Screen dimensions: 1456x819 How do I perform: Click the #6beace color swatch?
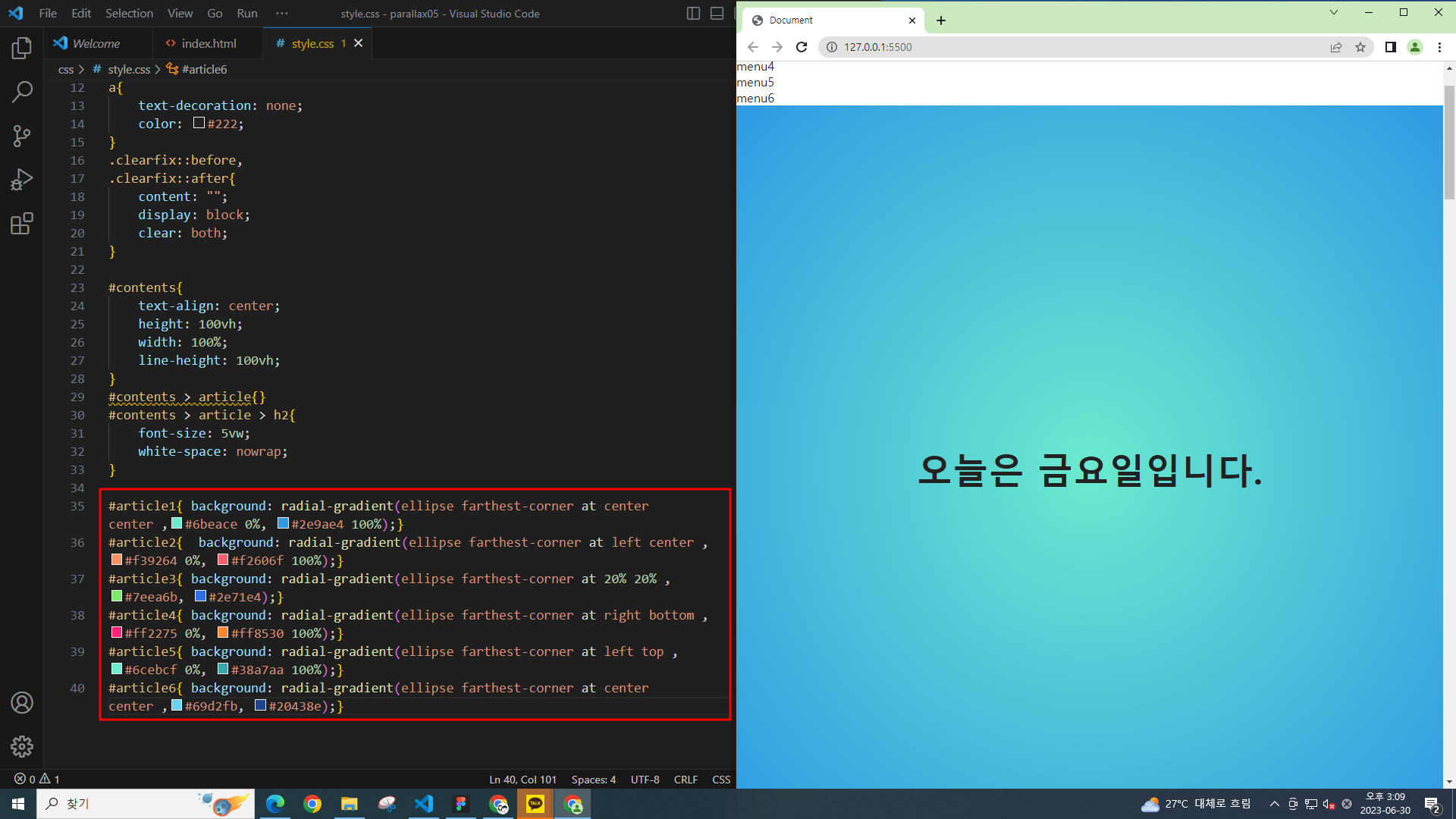pos(177,523)
